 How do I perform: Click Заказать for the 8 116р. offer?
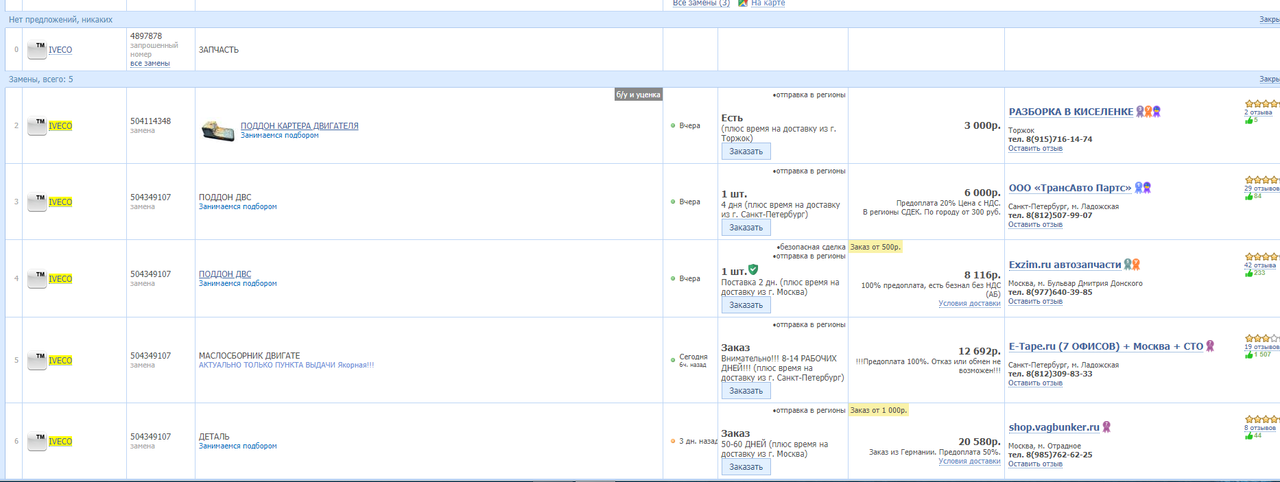746,305
